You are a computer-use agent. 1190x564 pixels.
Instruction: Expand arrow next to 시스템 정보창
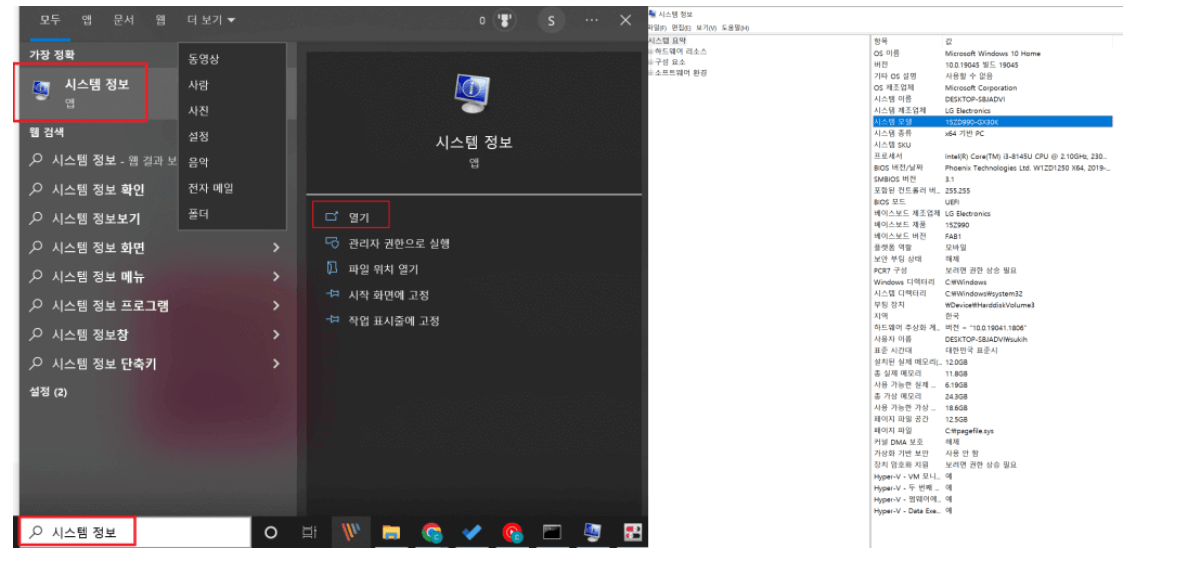[x=275, y=335]
